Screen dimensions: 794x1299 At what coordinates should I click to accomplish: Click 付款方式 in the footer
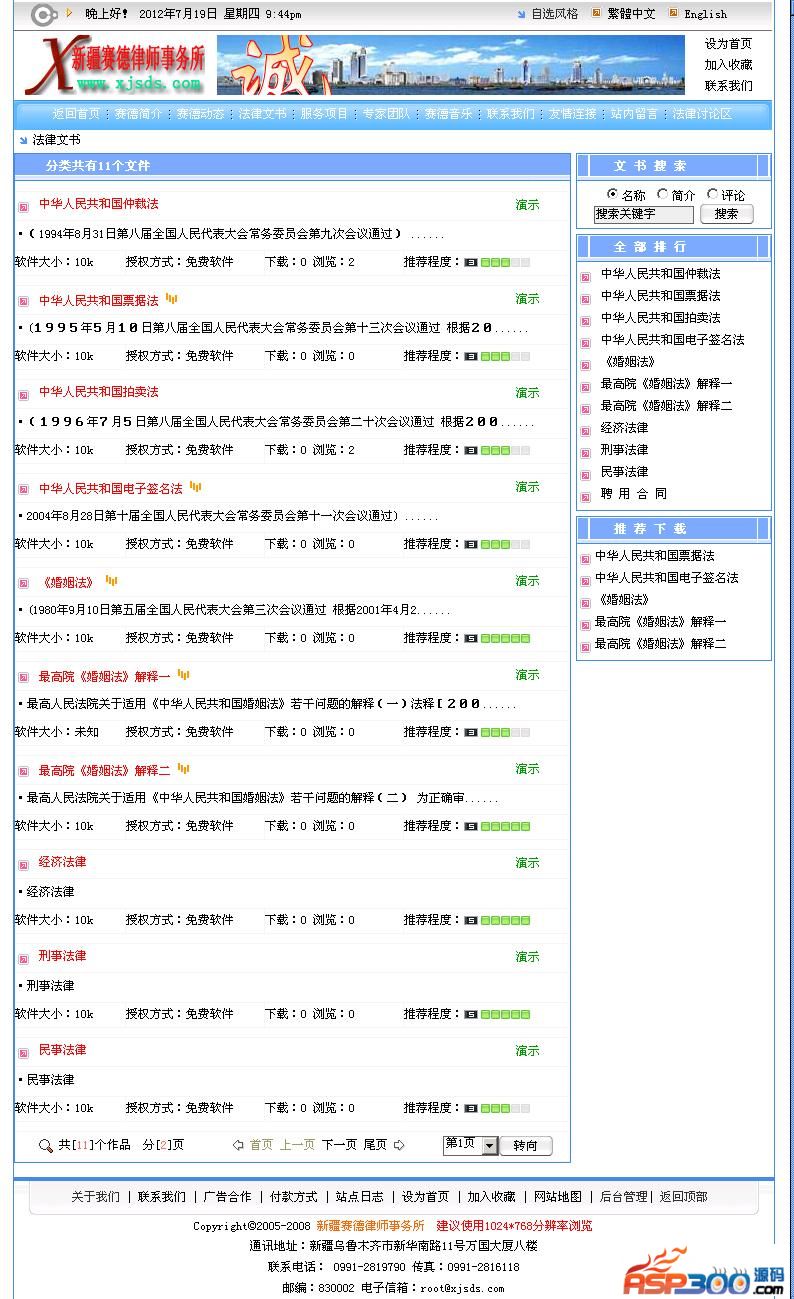tap(293, 1197)
